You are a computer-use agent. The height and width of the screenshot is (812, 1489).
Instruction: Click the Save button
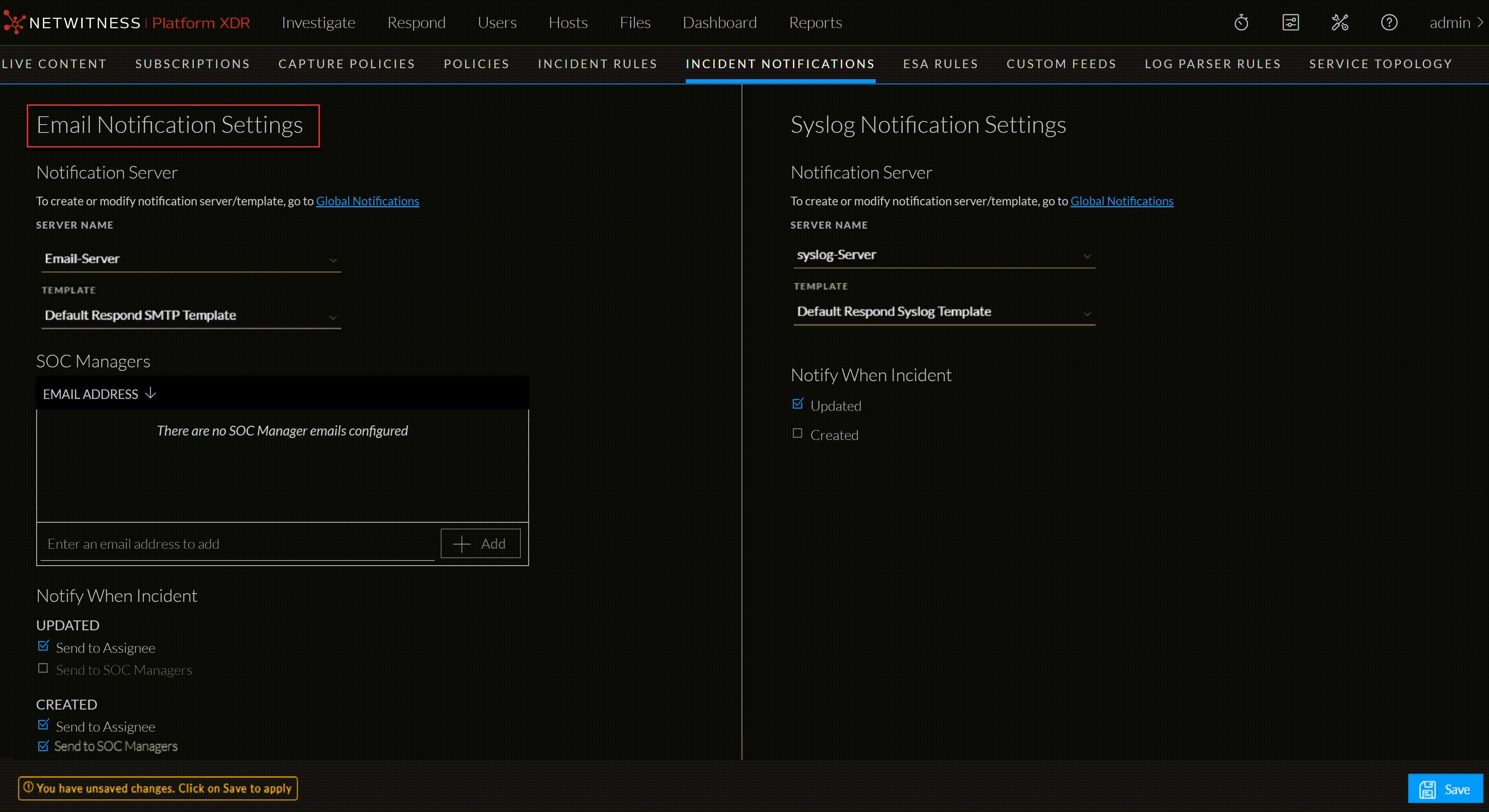point(1444,788)
